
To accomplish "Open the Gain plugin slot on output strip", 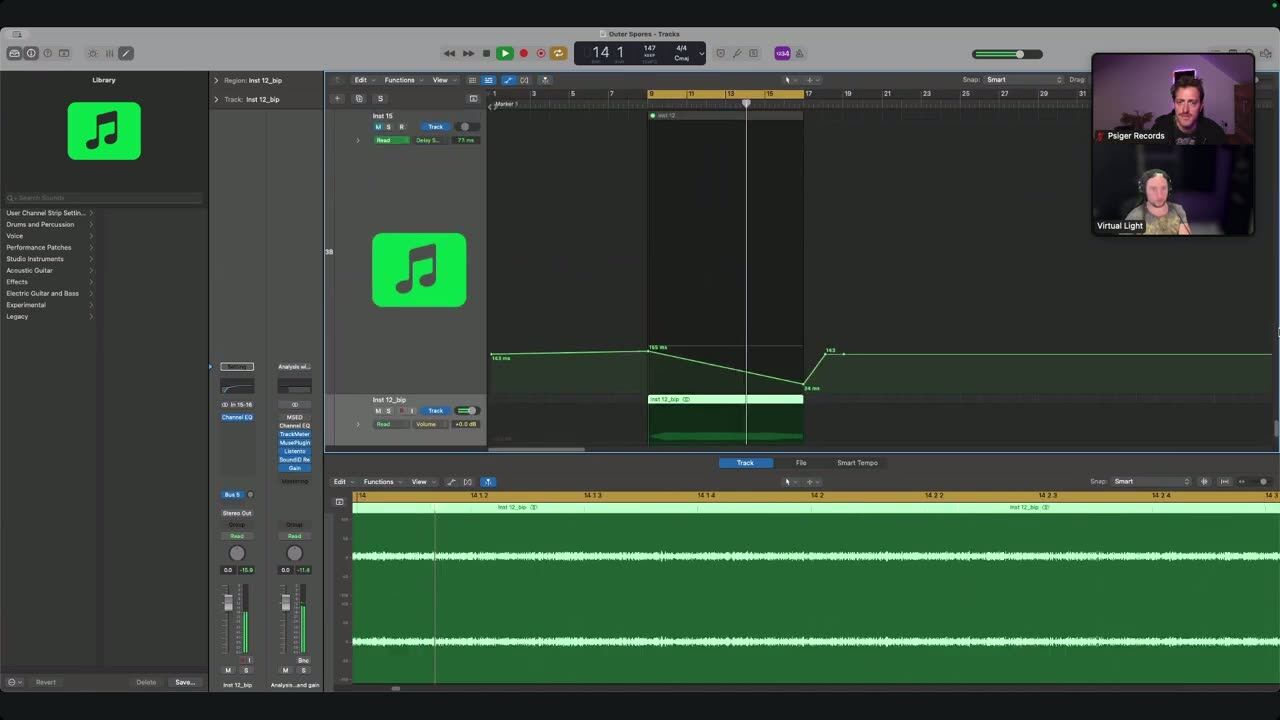I will tap(294, 468).
